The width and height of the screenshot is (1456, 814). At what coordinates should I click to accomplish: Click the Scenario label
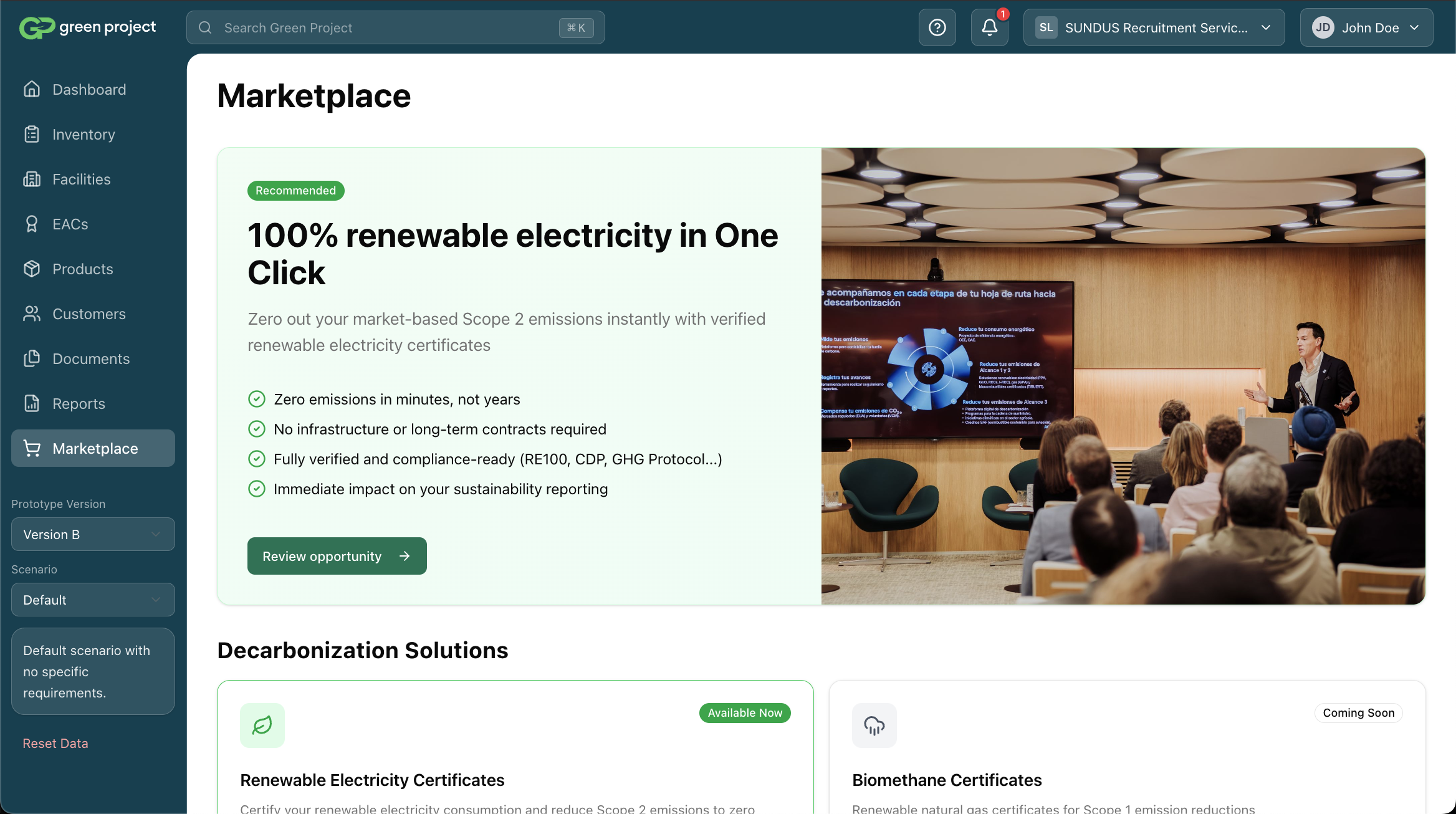[x=34, y=569]
